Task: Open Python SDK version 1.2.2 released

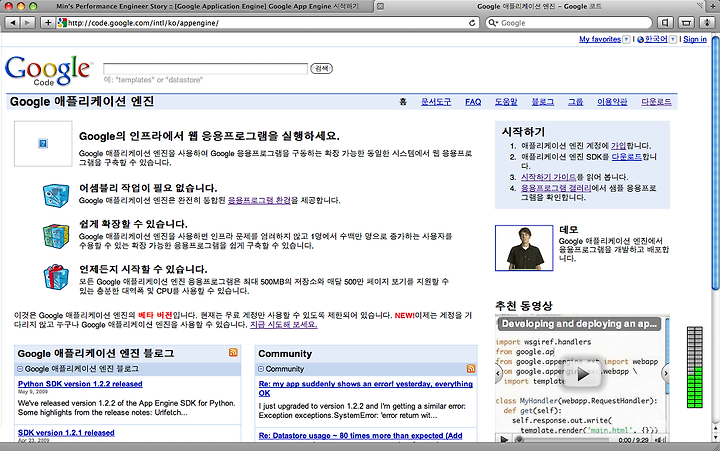Action: click(80, 384)
